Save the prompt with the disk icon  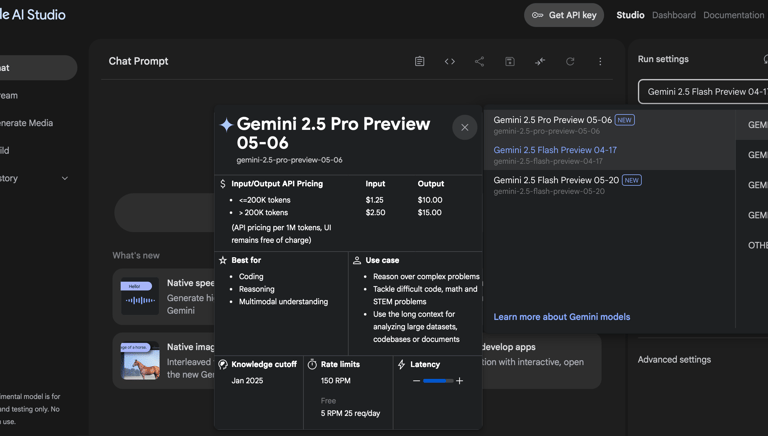510,62
